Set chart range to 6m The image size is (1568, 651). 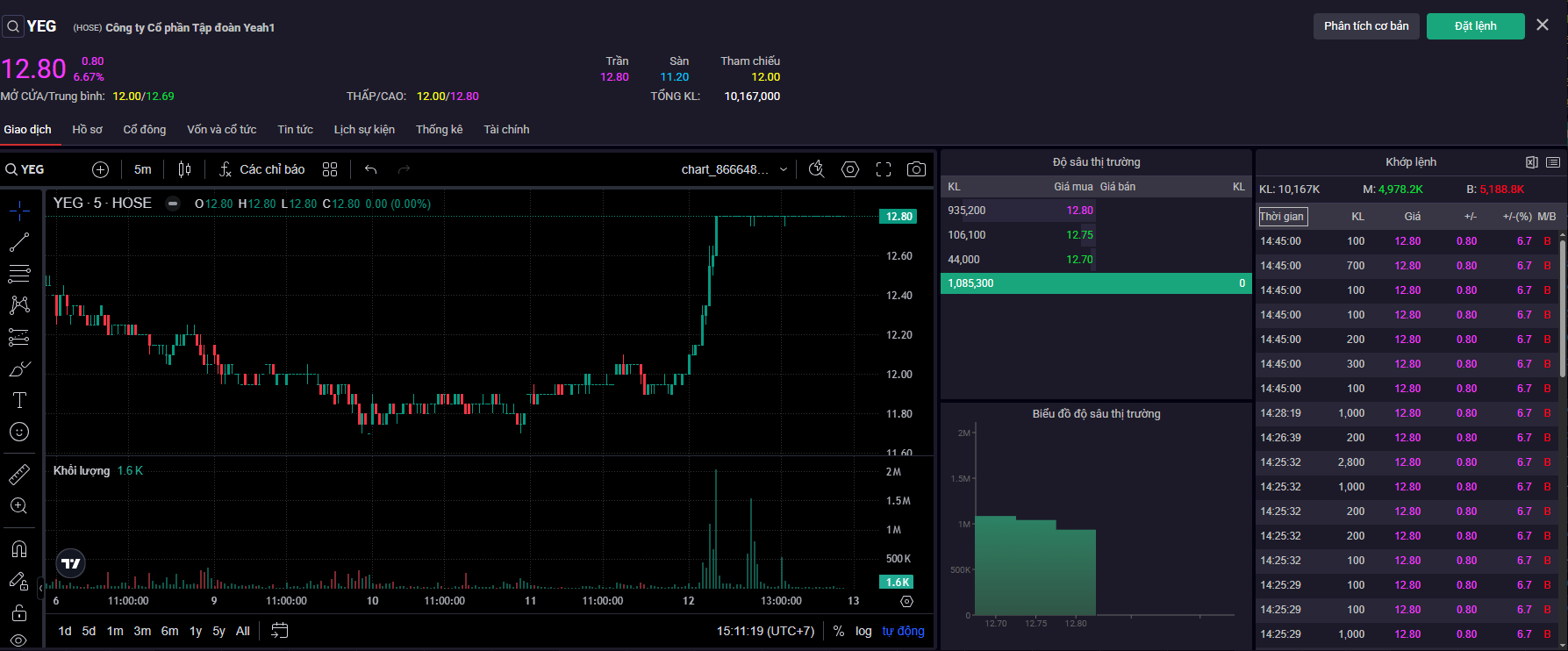point(169,631)
